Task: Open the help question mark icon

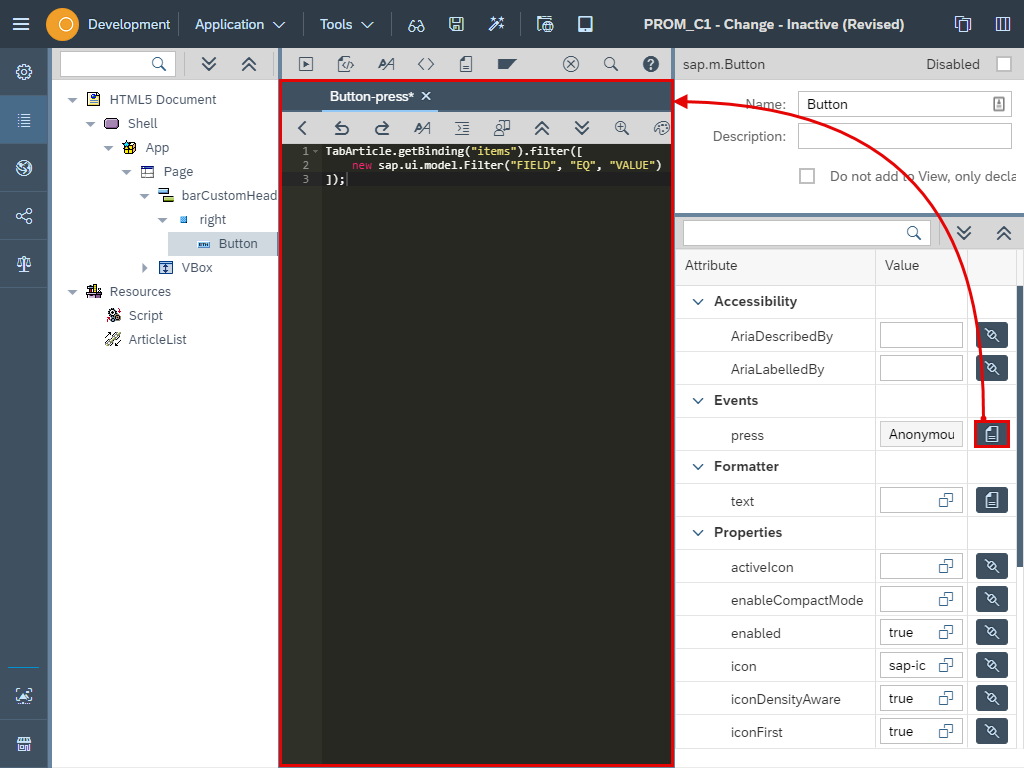Action: tap(650, 63)
